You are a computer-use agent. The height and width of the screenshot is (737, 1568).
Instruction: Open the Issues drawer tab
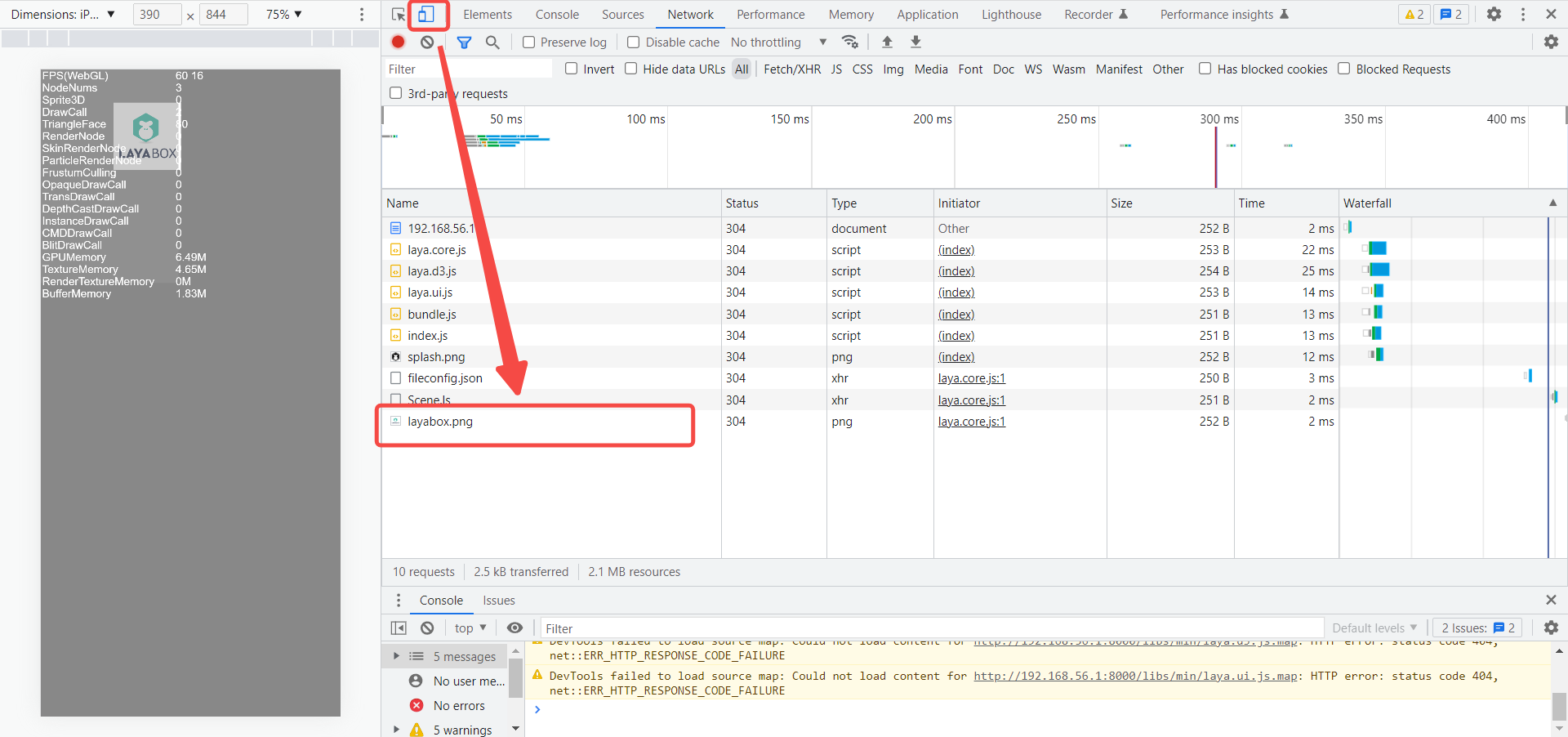498,601
